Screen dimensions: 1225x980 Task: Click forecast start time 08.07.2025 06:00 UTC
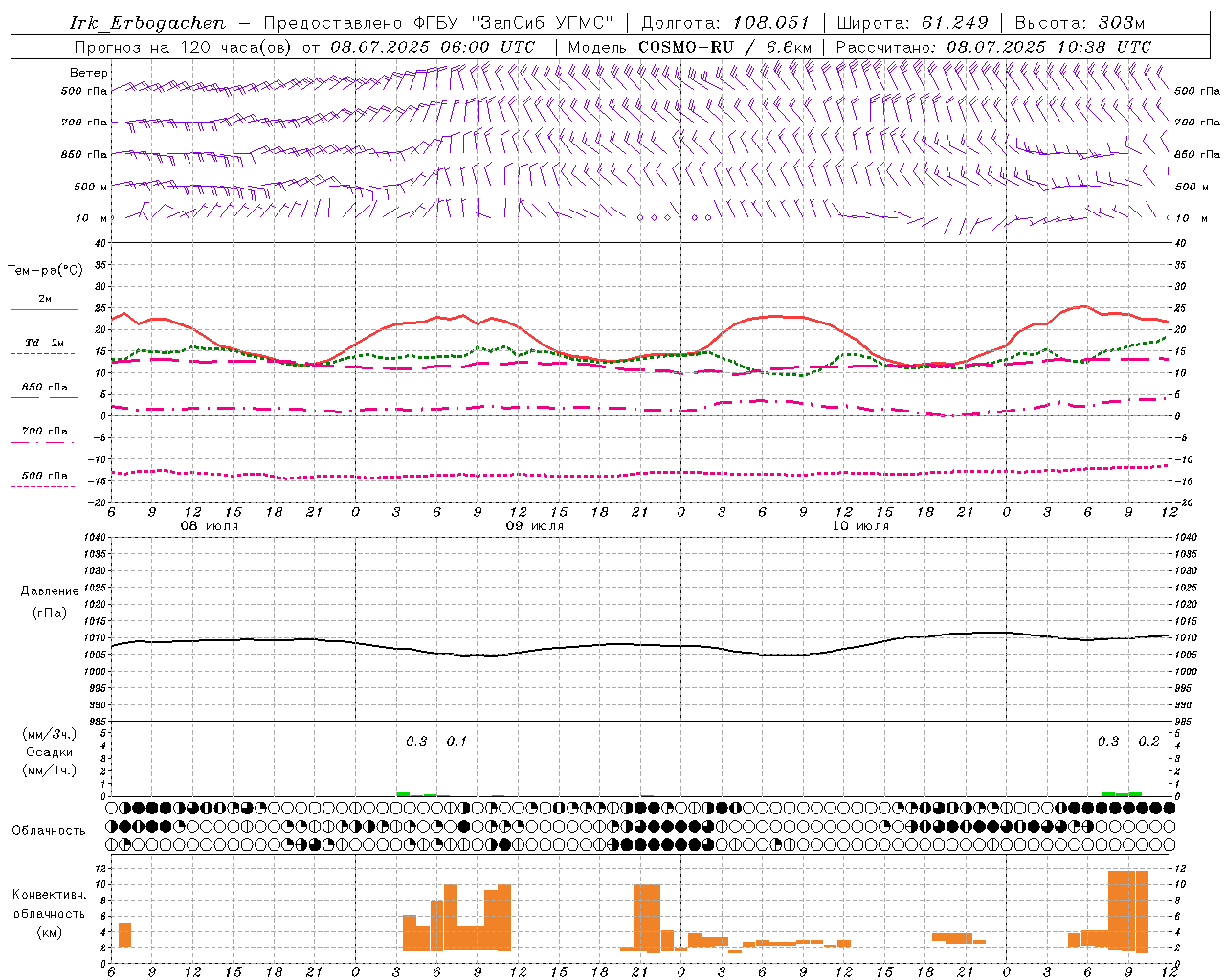click(x=433, y=47)
